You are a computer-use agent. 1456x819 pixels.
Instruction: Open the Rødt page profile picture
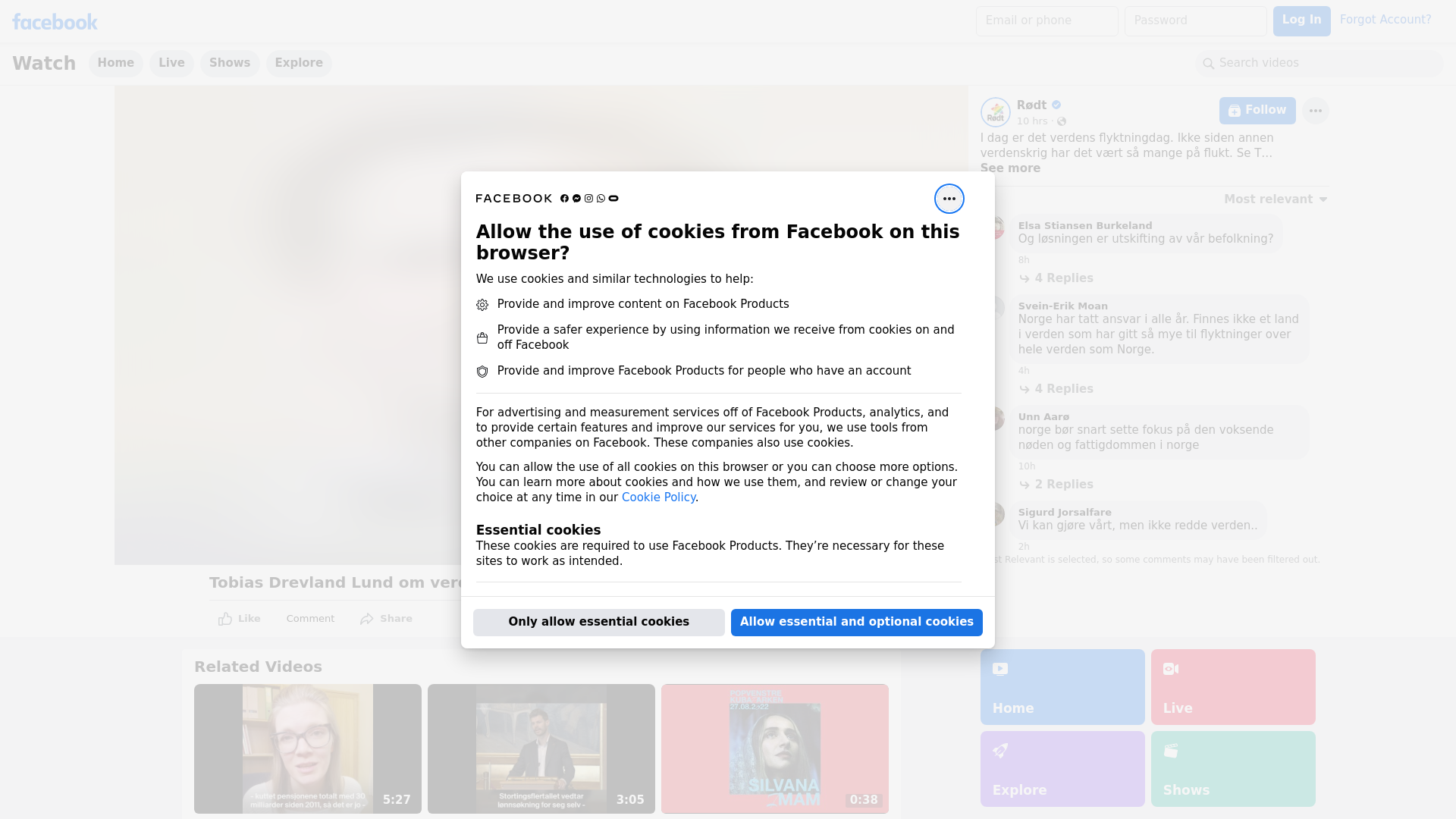995,112
